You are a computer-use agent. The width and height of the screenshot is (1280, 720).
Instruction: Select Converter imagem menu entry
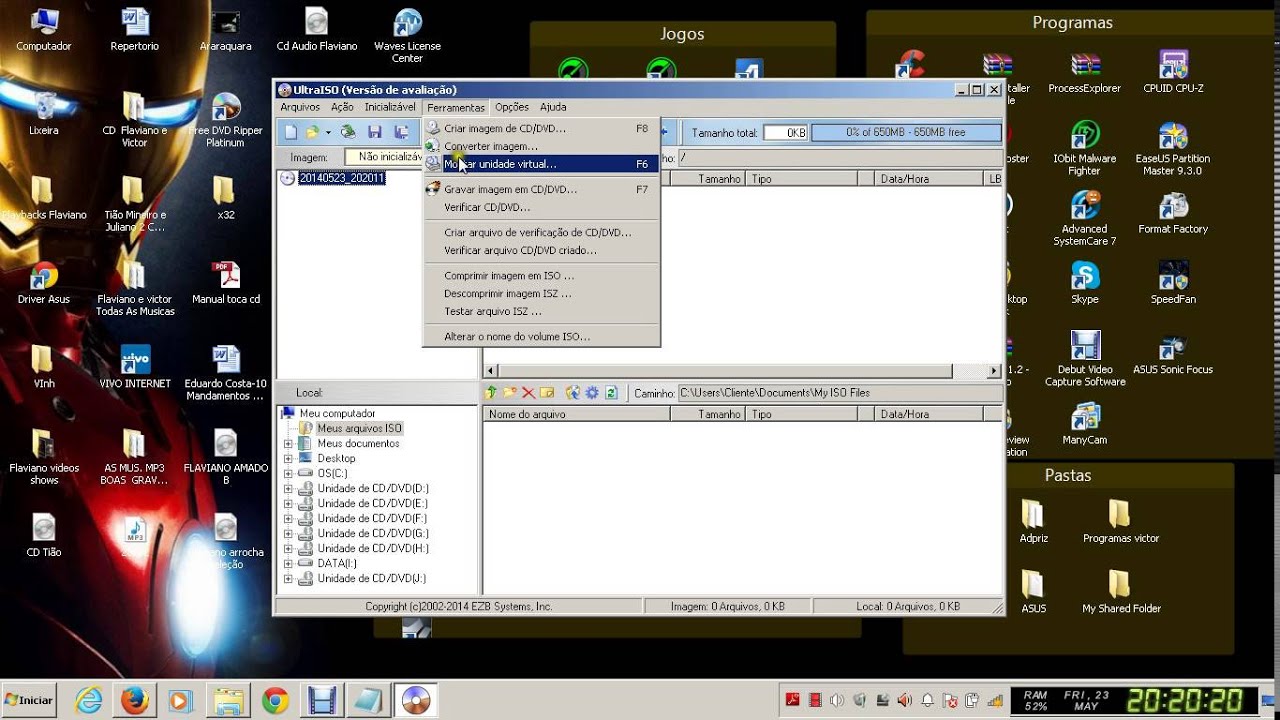tap(541, 146)
